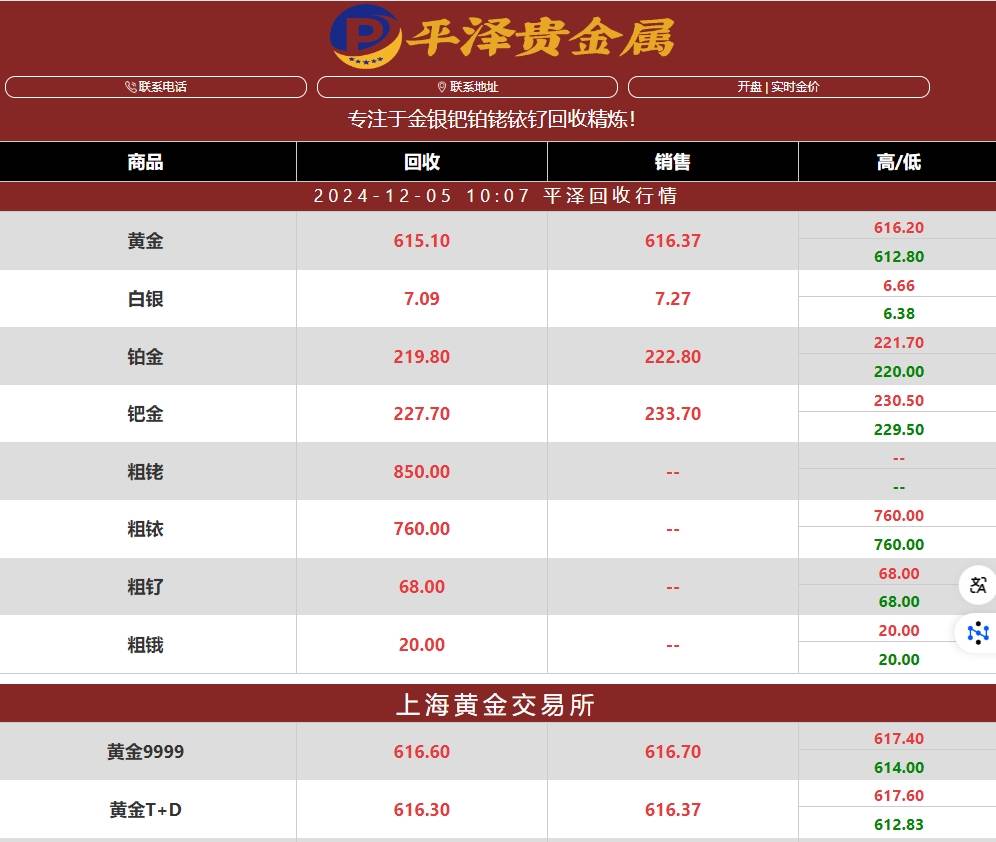The width and height of the screenshot is (996, 842).
Task: Click the 白银 low value 6.38
Action: coord(899,314)
